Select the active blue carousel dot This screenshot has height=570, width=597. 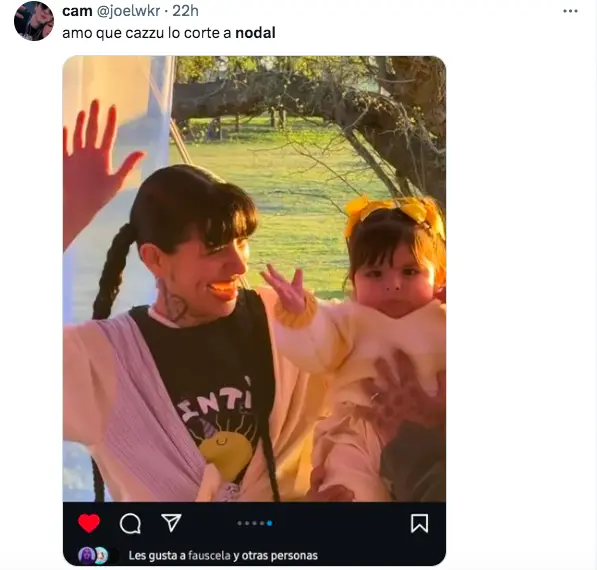(x=270, y=524)
